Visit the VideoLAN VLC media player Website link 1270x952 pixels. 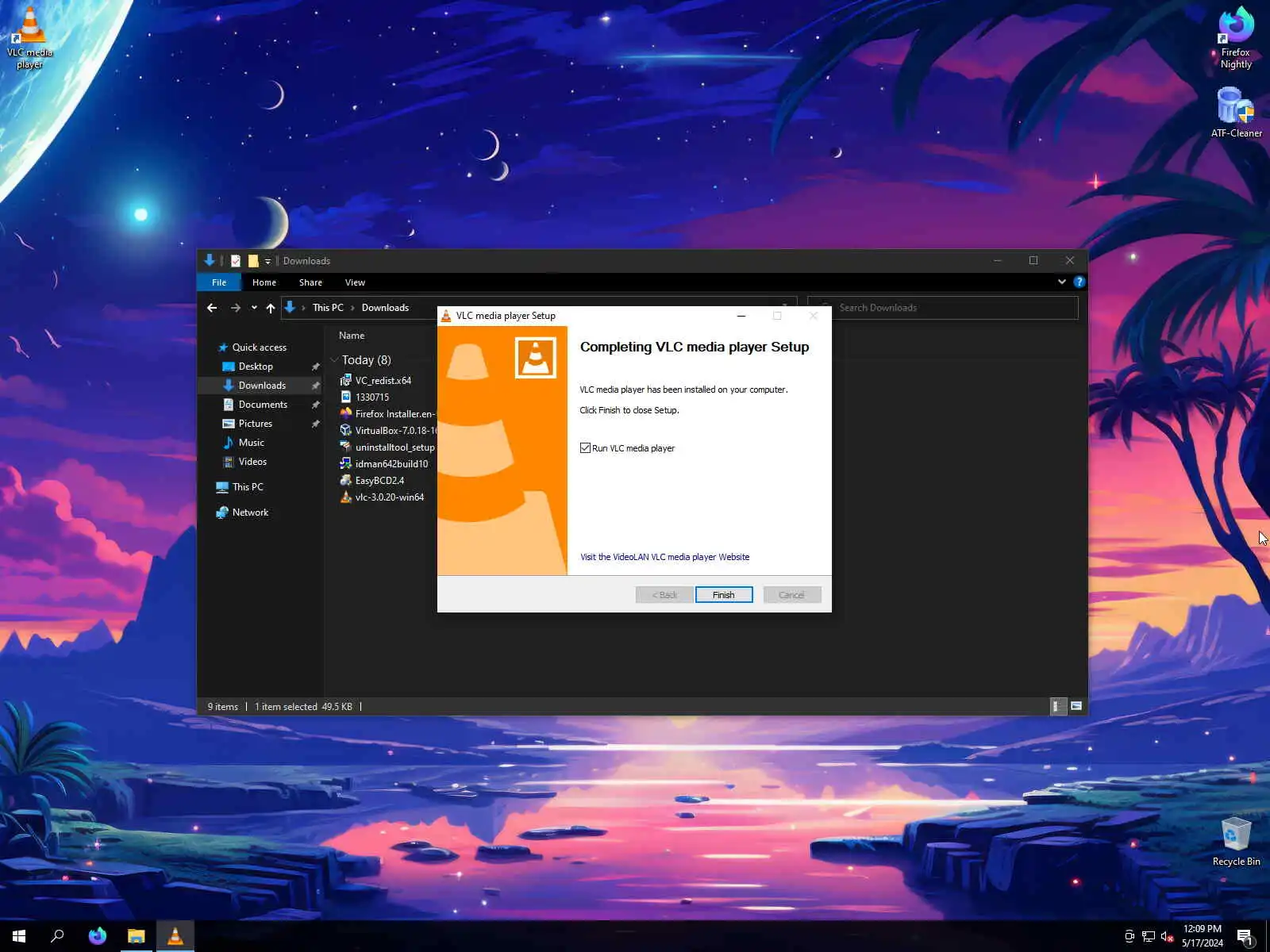(664, 557)
